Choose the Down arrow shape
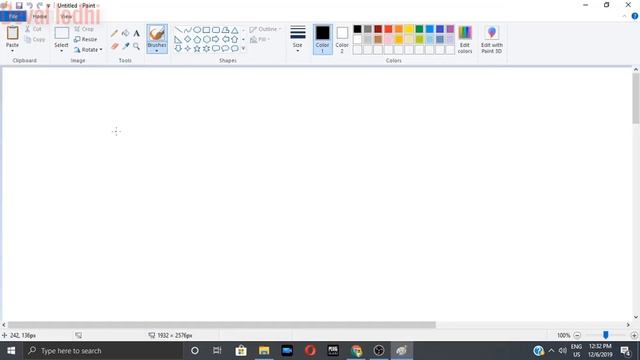Screen dimensions: 640x360 [x=178, y=49]
